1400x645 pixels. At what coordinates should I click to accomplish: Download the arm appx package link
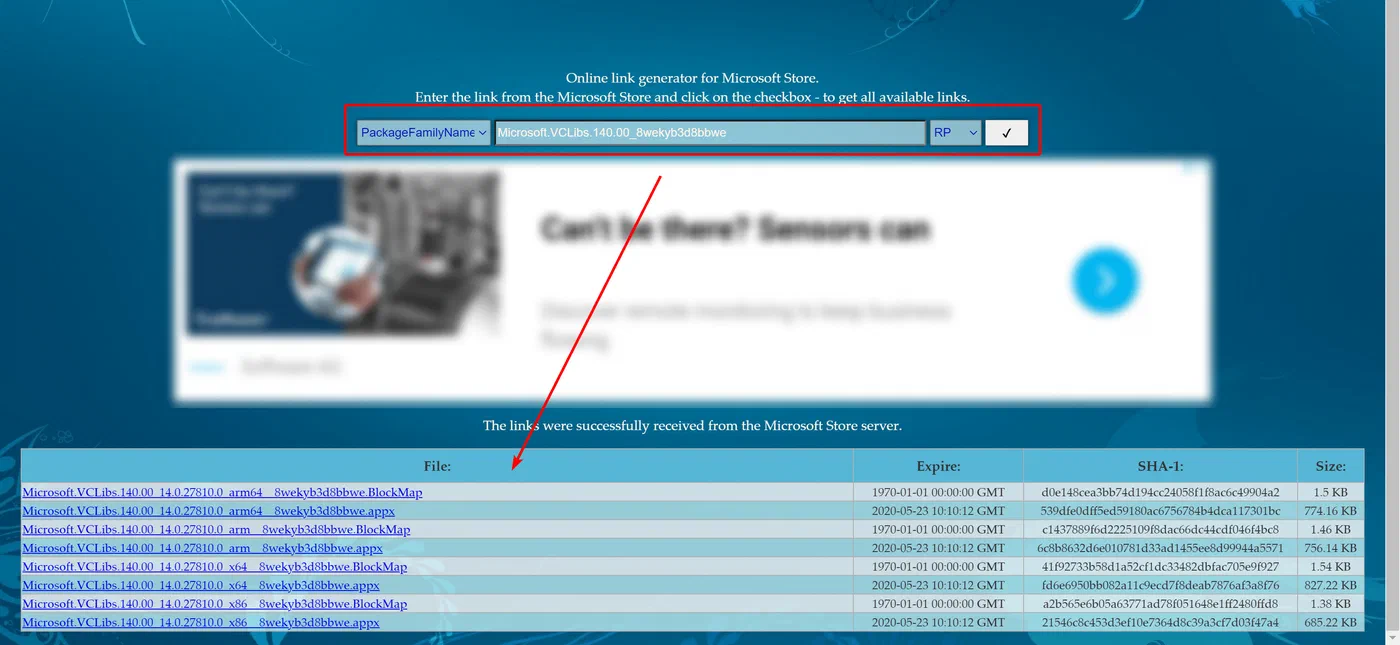click(202, 548)
